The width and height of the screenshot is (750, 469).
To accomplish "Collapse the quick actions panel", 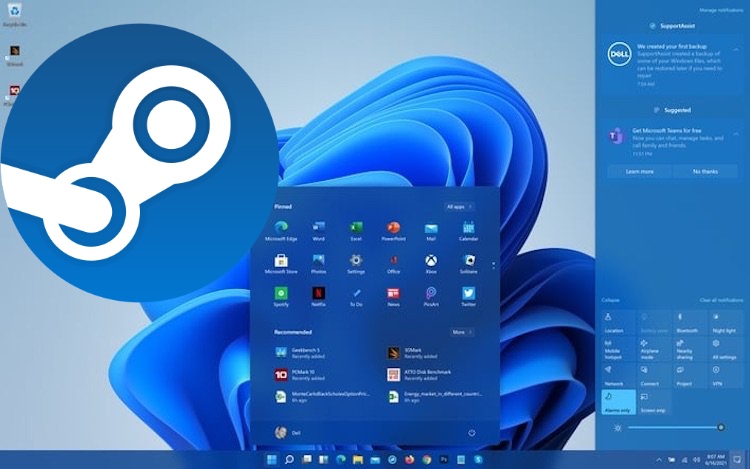I will [611, 300].
